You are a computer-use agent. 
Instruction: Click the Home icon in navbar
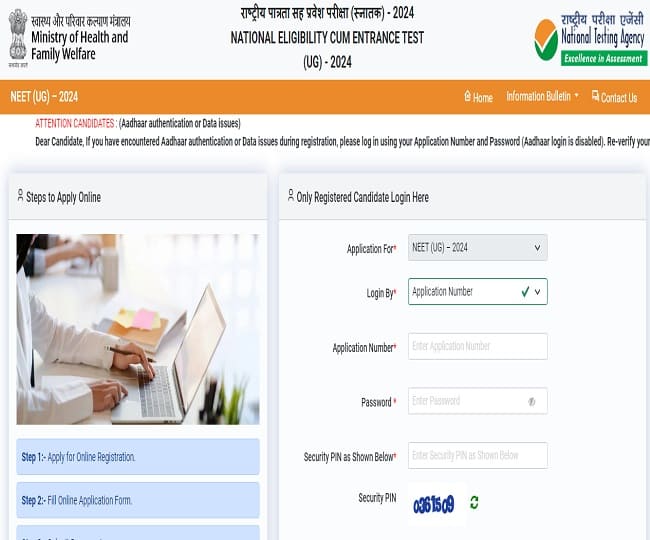[x=468, y=97]
